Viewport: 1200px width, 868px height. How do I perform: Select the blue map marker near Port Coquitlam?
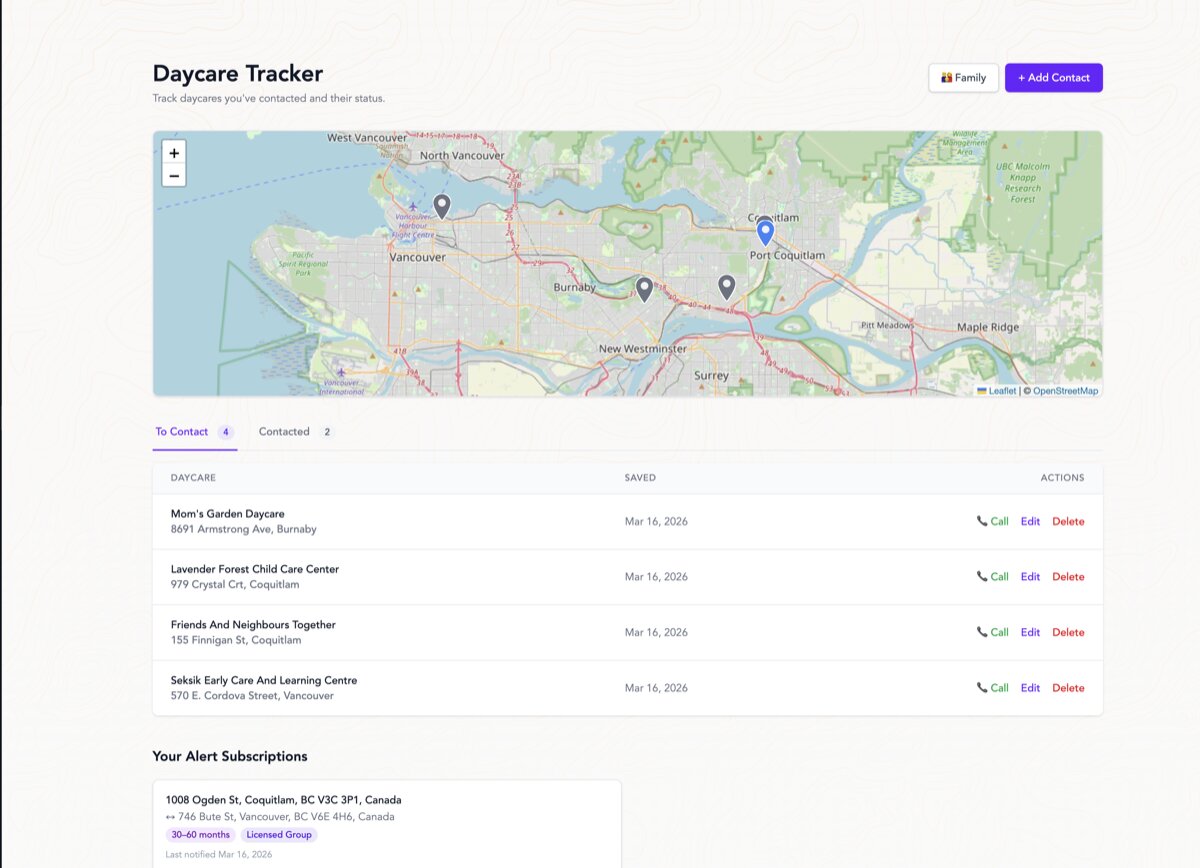click(x=765, y=232)
